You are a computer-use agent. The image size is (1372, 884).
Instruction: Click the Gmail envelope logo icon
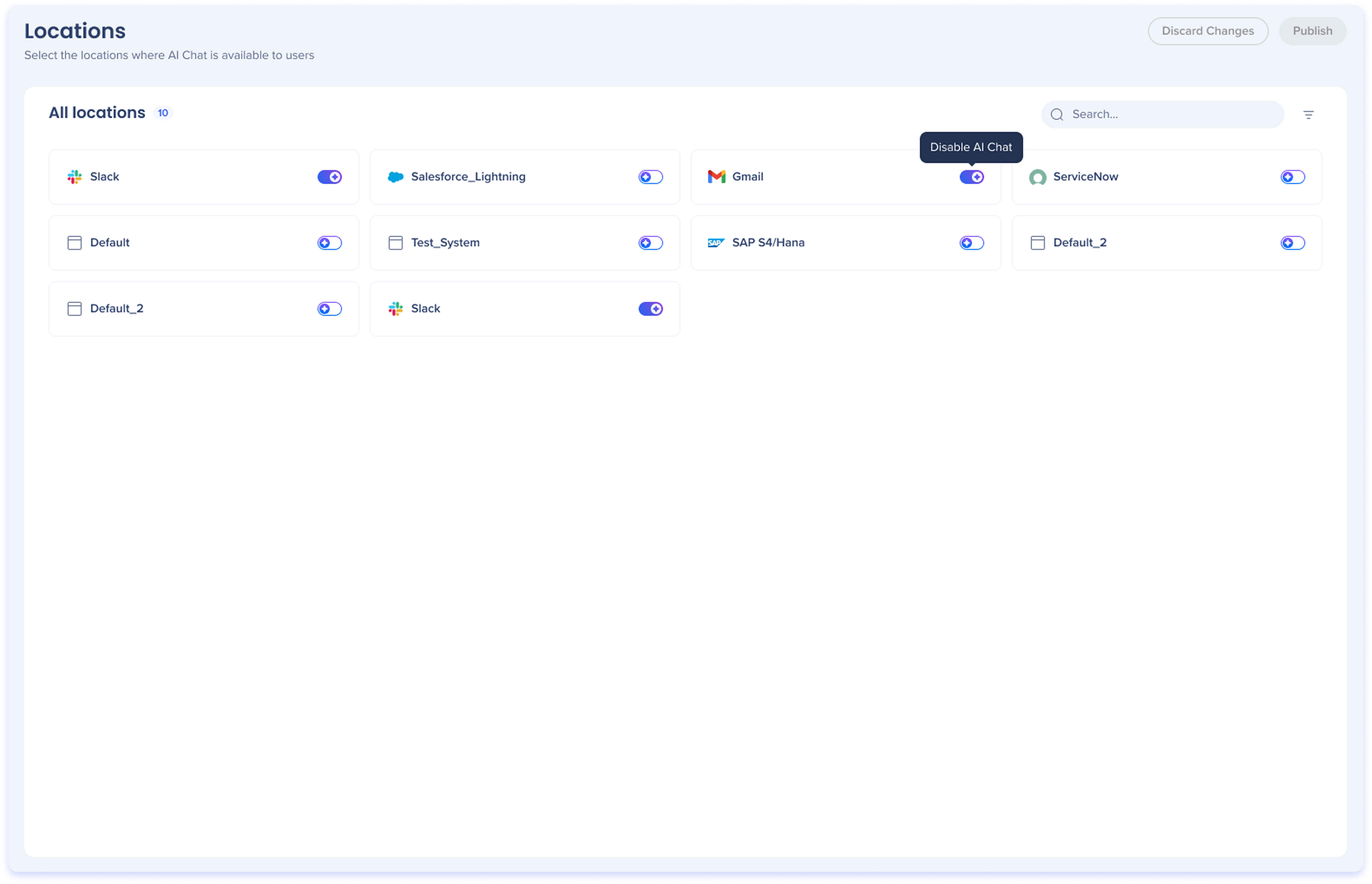716,177
